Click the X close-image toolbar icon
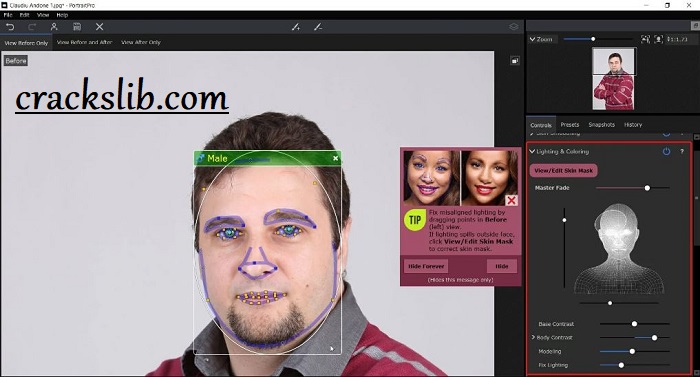Screen dimensions: 700x377 click(100, 27)
